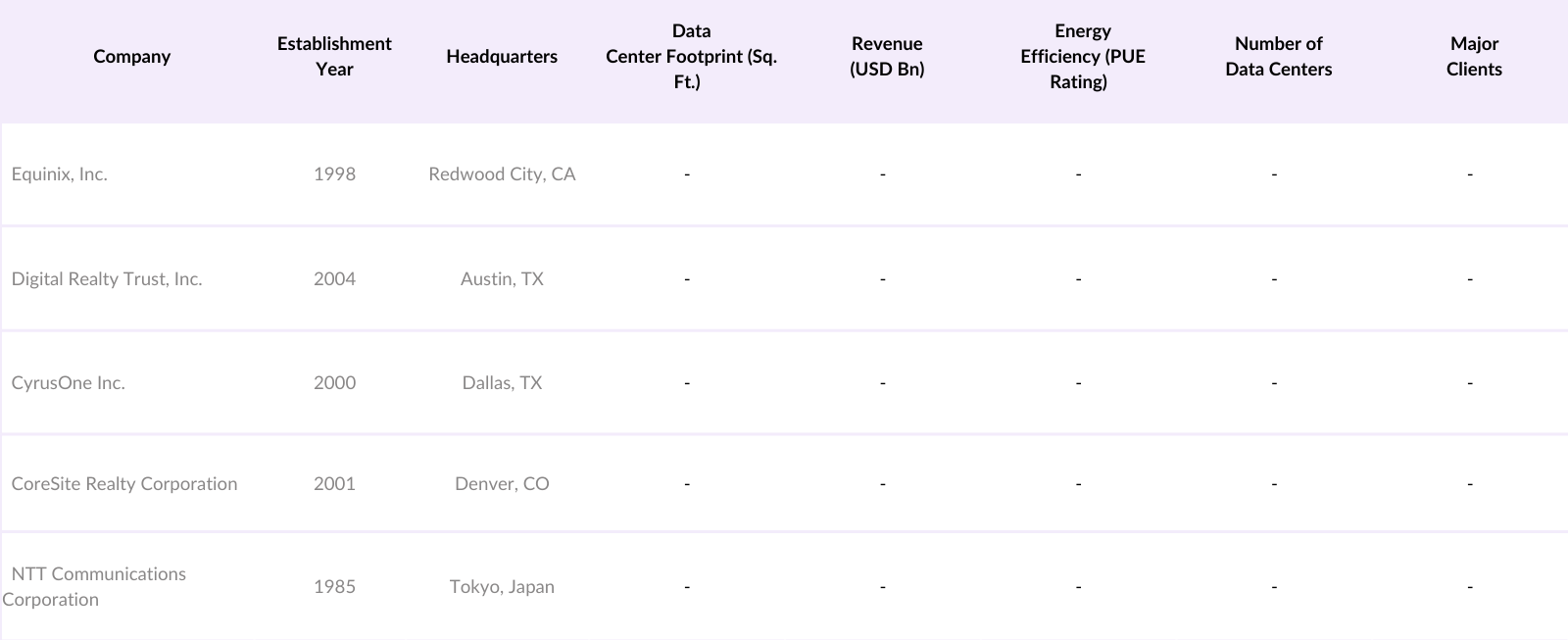1568x640 pixels.
Task: Select Digital Realty Trust, Inc. cell
Action: tap(107, 279)
